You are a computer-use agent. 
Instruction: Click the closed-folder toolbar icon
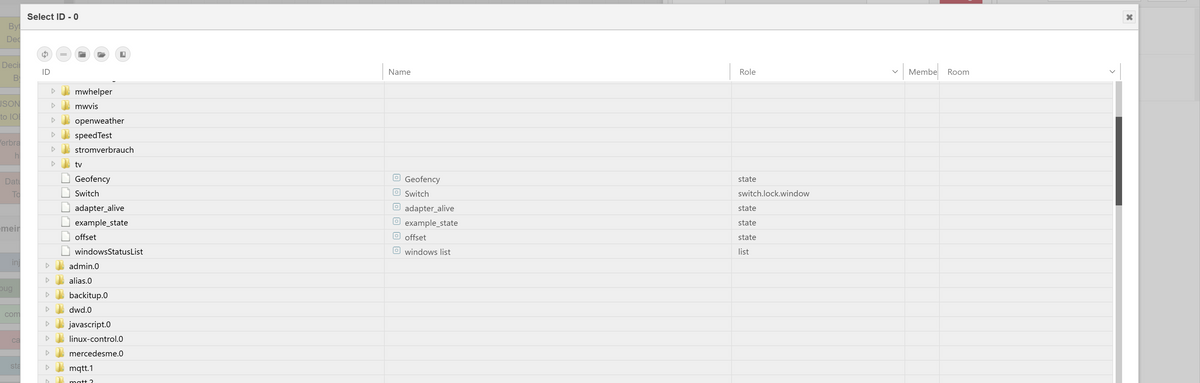[x=83, y=53]
